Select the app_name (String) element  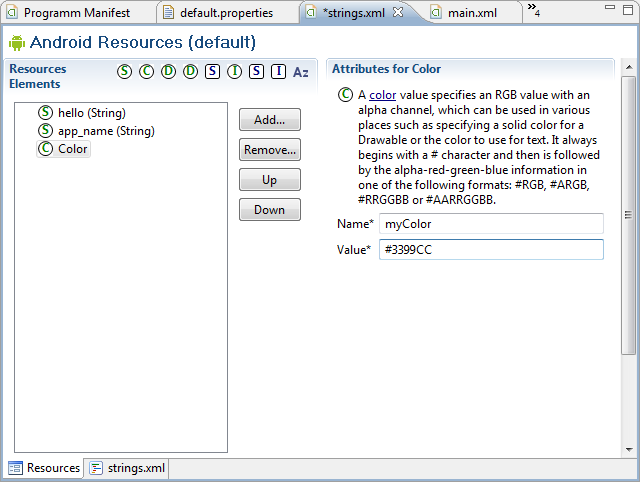[x=96, y=131]
